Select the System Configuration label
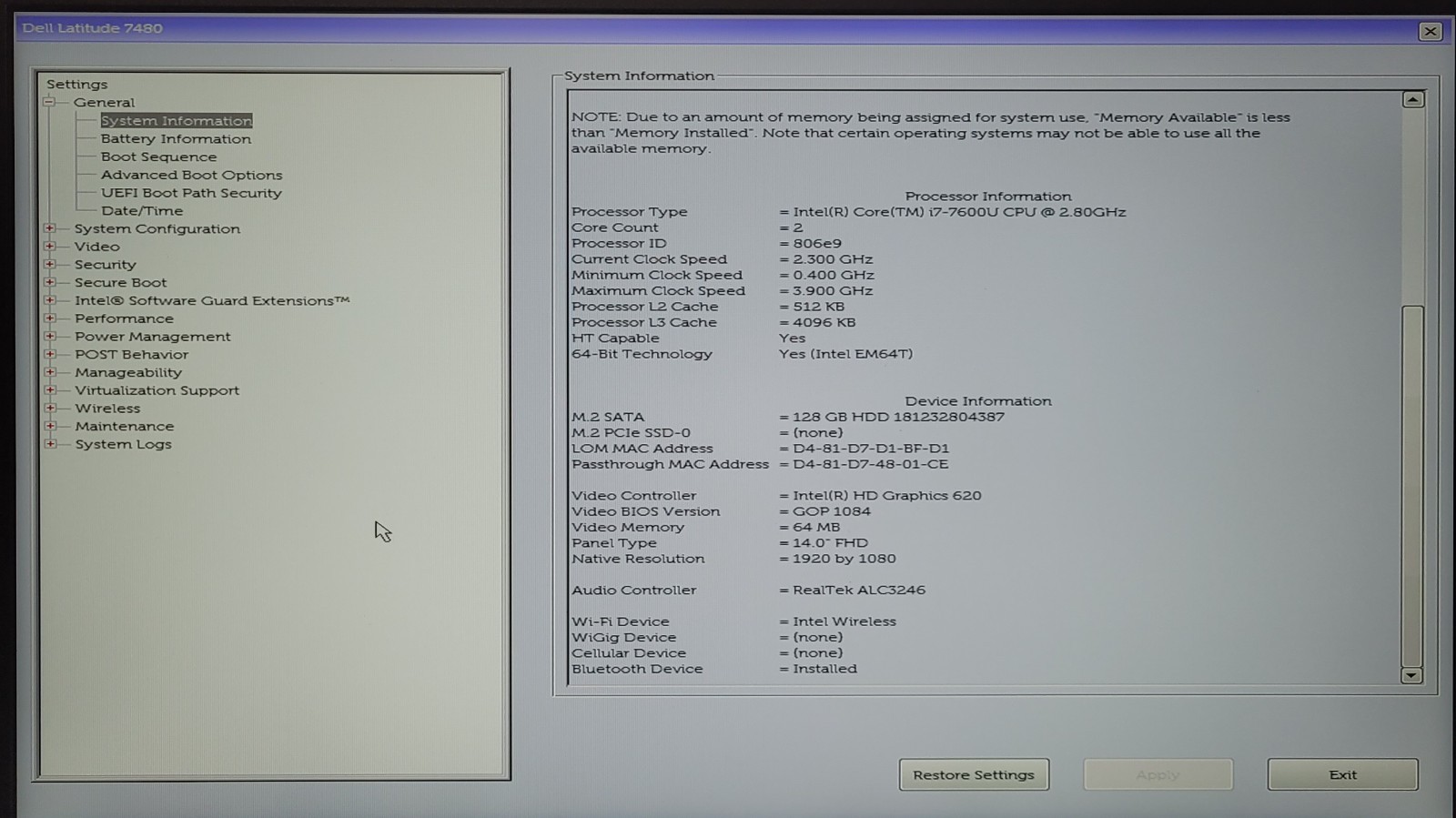 tap(157, 228)
